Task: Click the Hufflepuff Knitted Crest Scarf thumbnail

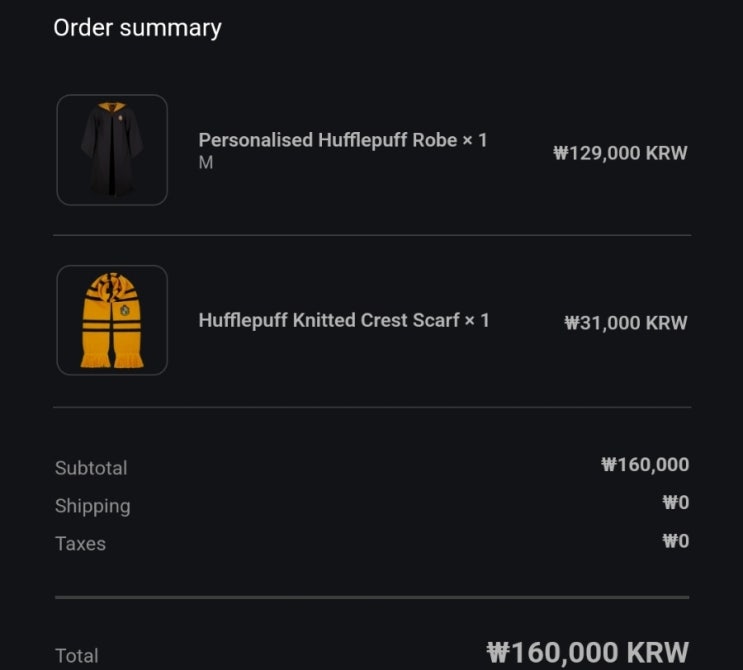Action: 112,320
